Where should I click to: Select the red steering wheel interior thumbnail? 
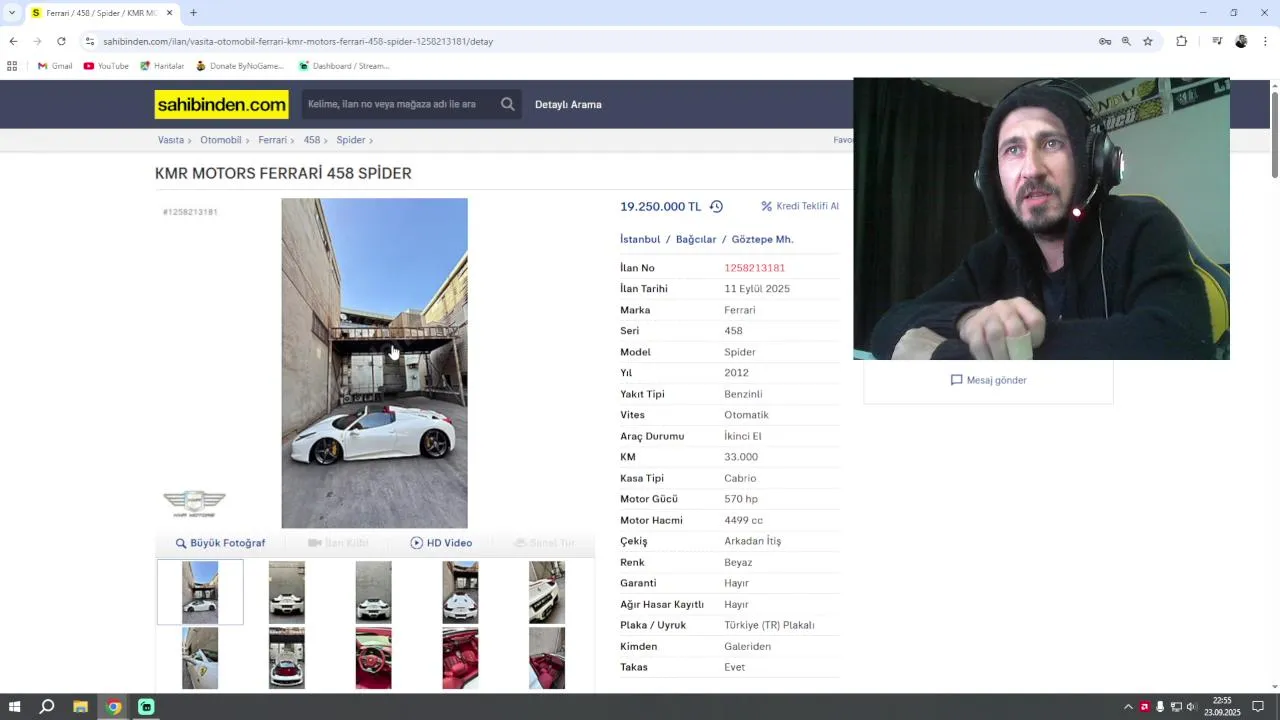pyautogui.click(x=373, y=658)
